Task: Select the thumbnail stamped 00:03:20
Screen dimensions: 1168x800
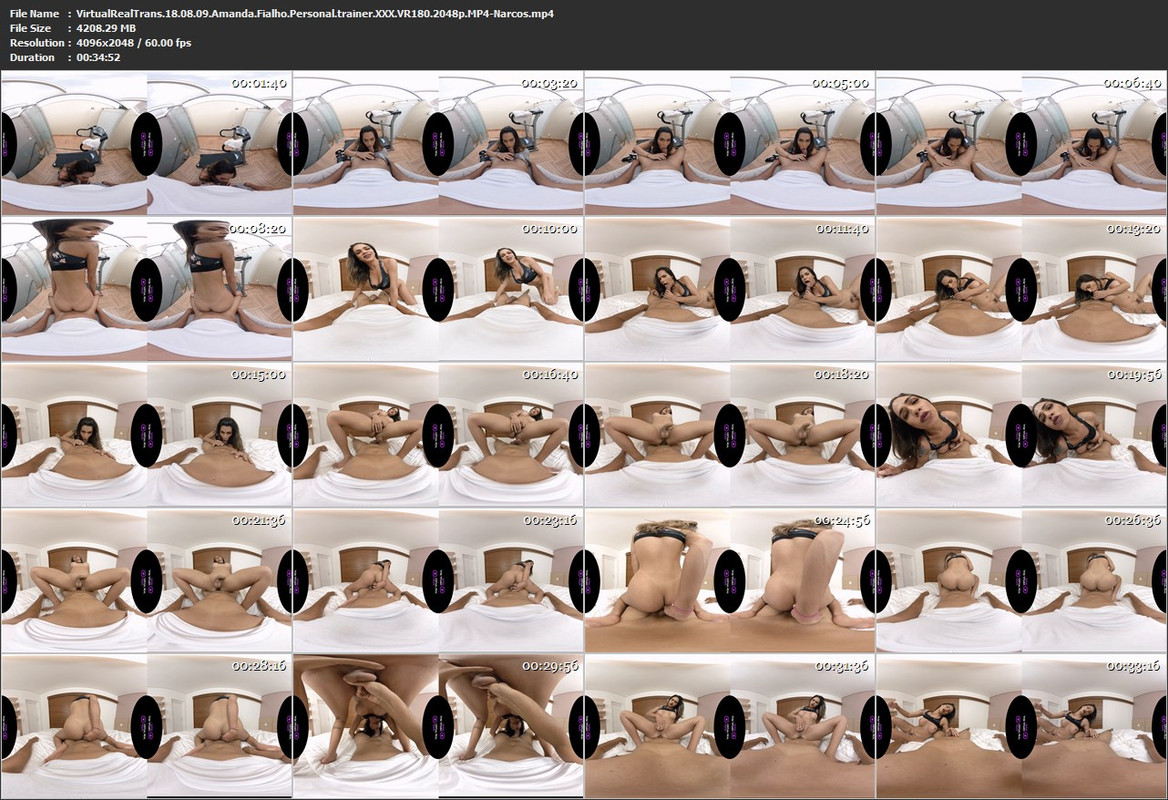Action: click(438, 143)
